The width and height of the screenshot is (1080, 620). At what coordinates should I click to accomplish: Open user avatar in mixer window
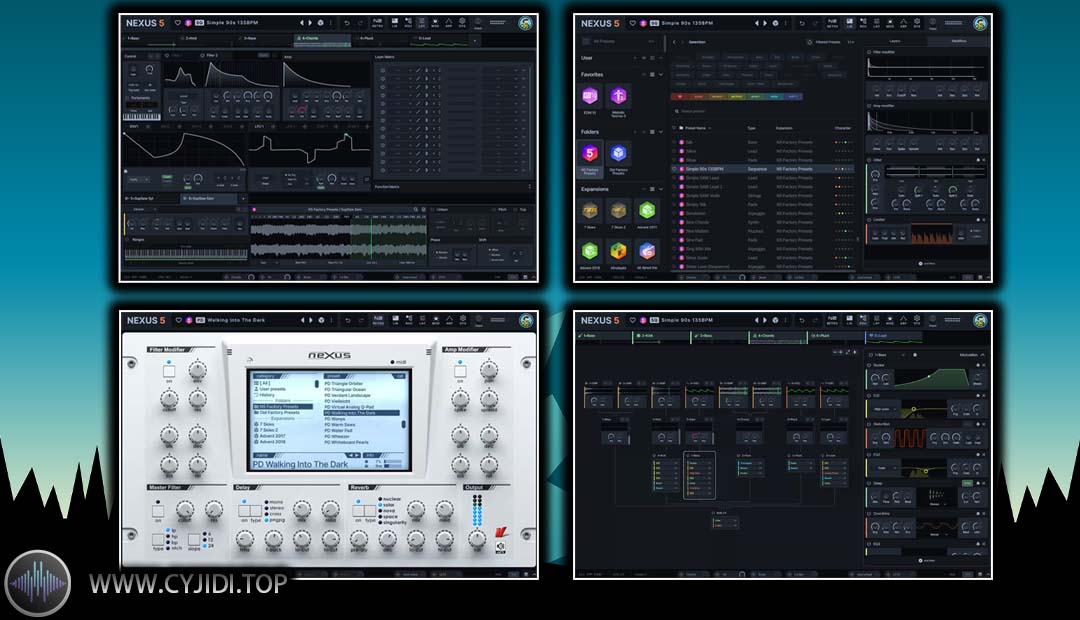[980, 320]
